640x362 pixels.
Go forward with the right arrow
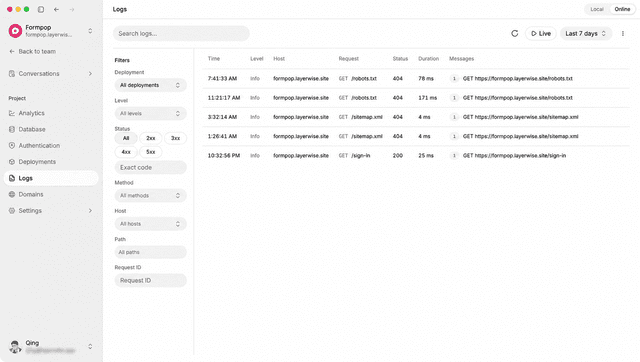pos(72,9)
